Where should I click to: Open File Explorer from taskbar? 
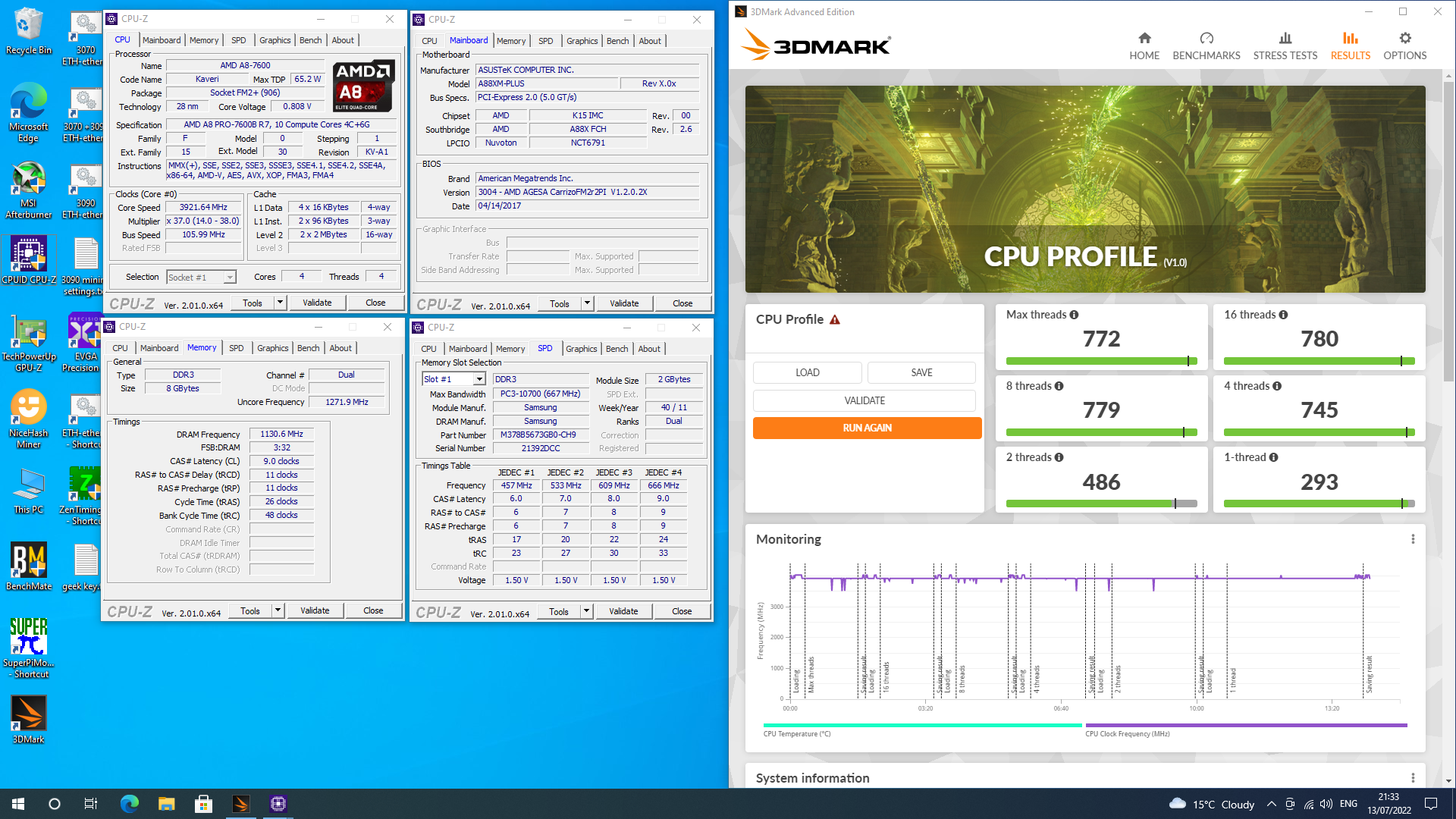pos(166,804)
